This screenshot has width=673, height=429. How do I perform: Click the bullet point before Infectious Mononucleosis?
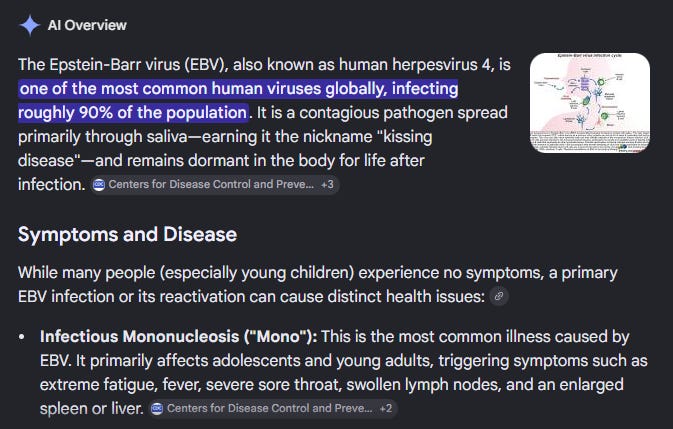[22, 337]
